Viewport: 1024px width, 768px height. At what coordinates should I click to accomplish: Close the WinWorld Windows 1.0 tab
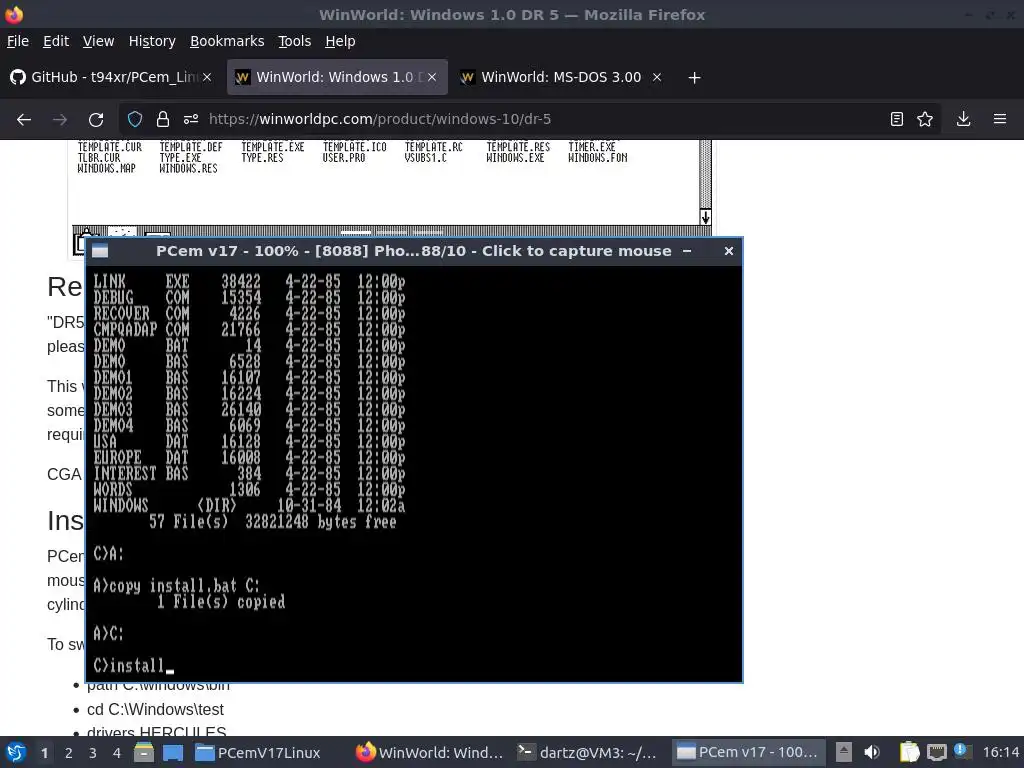[432, 77]
